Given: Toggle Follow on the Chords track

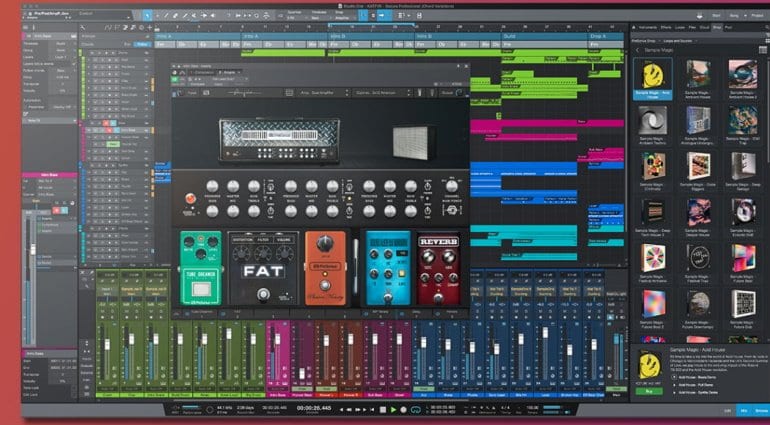Looking at the screenshot, I should (142, 44).
